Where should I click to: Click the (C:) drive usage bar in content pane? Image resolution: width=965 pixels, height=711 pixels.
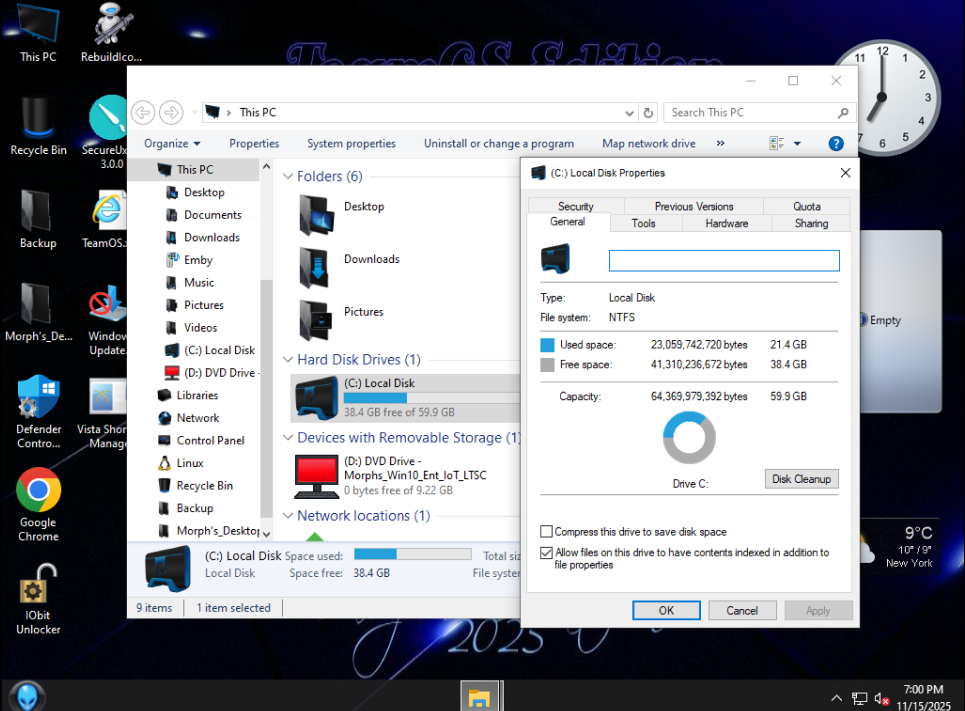click(x=432, y=398)
